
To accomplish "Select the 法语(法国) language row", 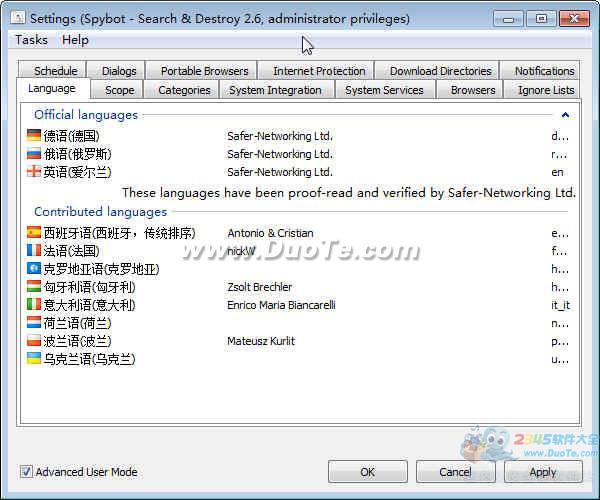I will tap(298, 251).
